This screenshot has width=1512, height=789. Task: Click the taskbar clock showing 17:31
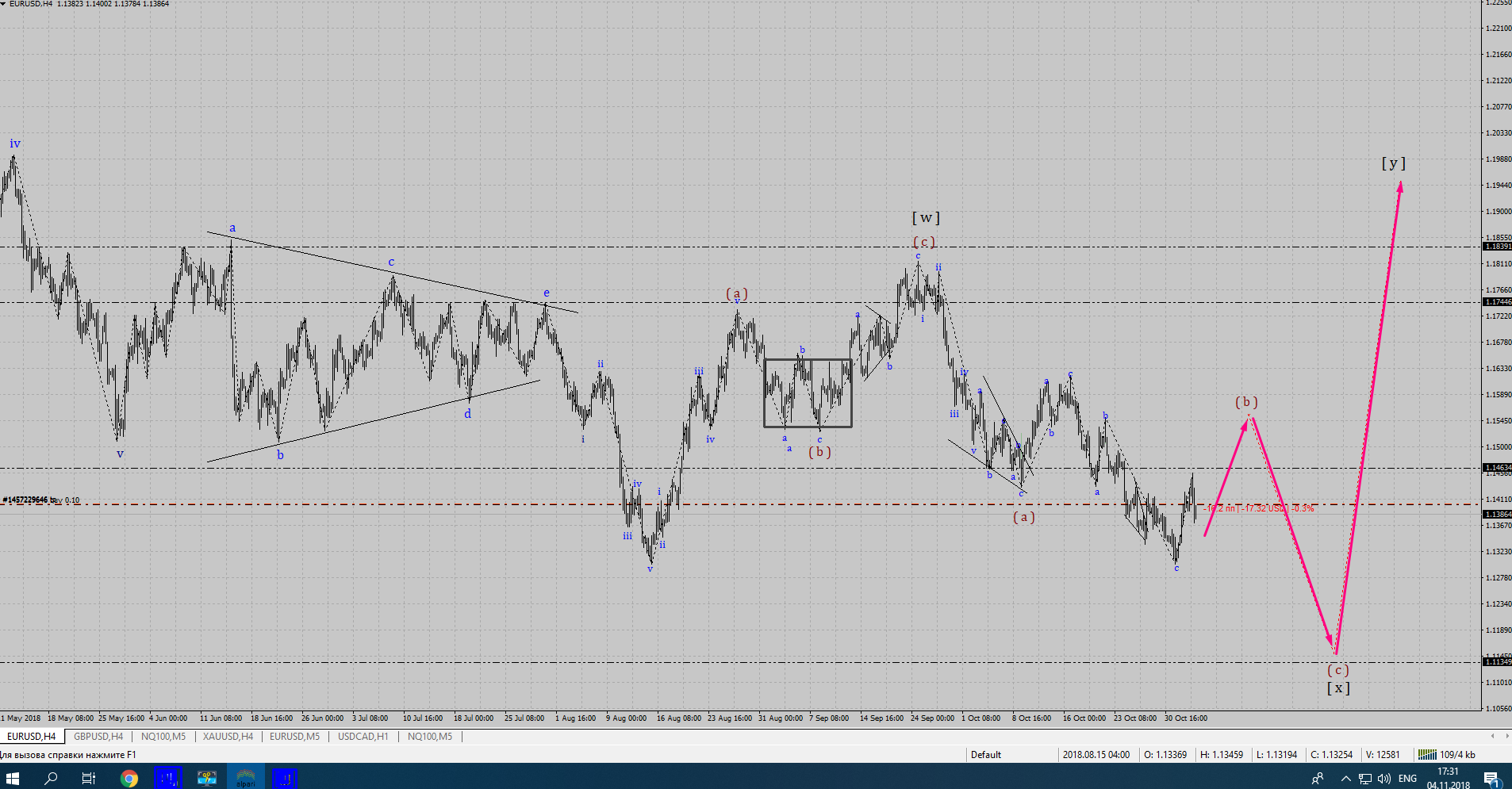(x=1448, y=778)
